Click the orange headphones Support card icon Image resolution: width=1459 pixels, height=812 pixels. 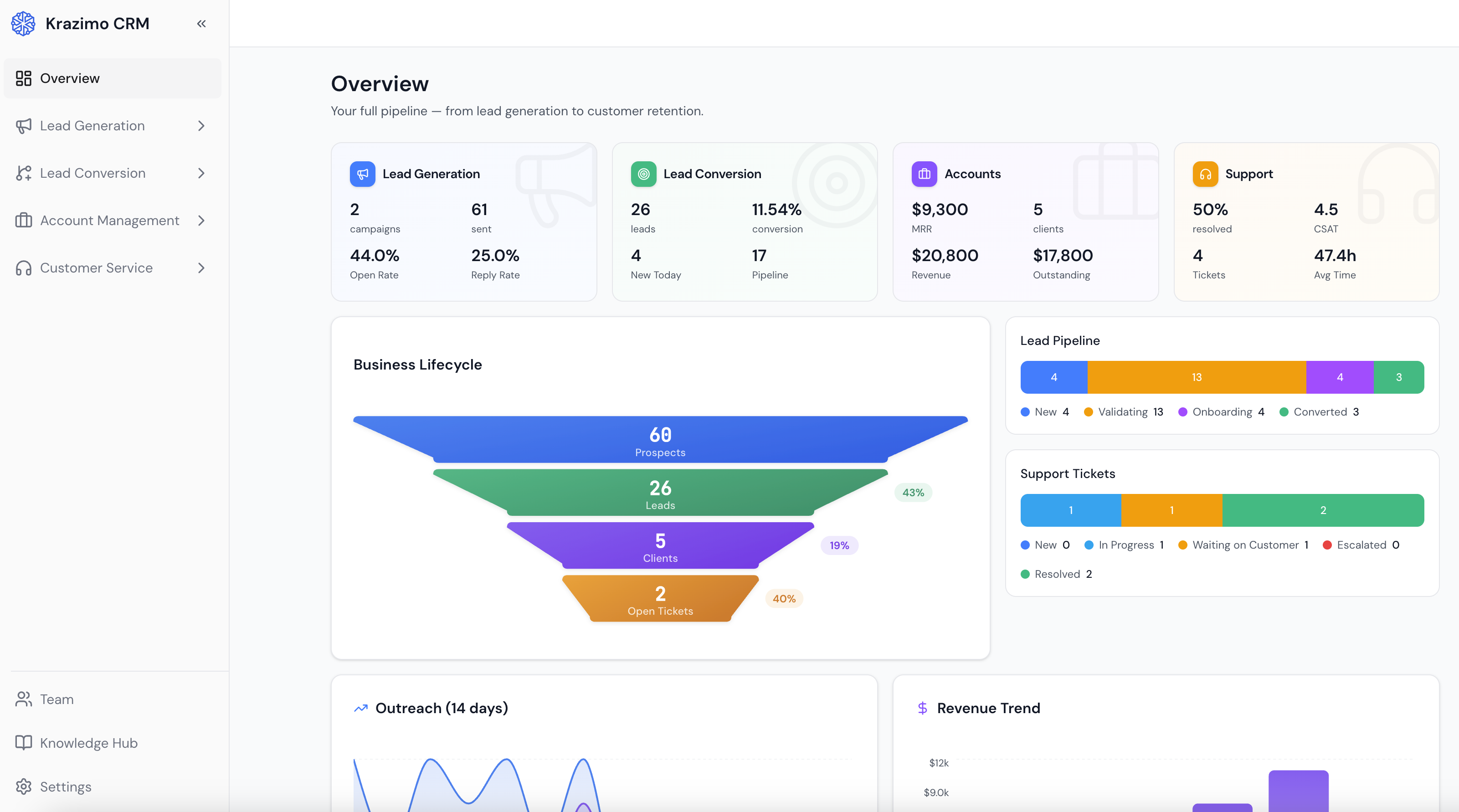pos(1205,174)
